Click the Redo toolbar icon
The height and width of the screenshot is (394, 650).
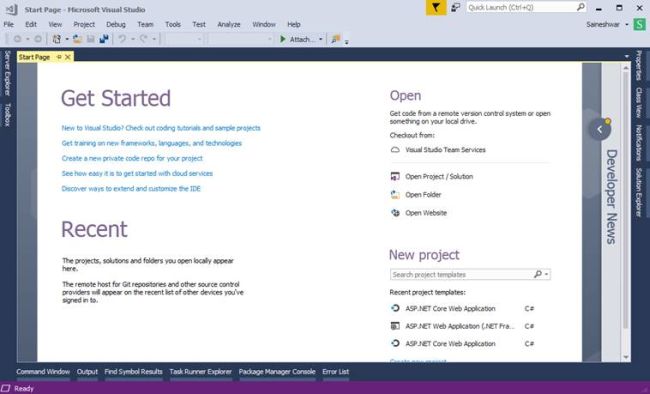point(143,39)
